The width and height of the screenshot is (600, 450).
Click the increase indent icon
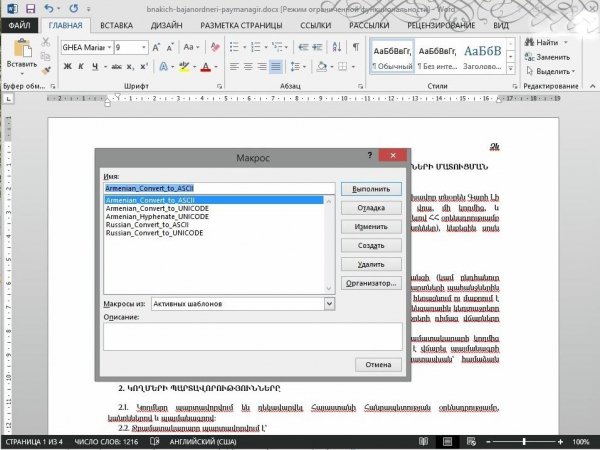(317, 47)
